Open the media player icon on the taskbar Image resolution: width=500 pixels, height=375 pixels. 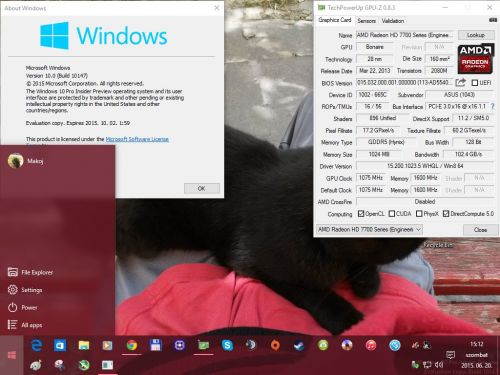click(x=107, y=345)
